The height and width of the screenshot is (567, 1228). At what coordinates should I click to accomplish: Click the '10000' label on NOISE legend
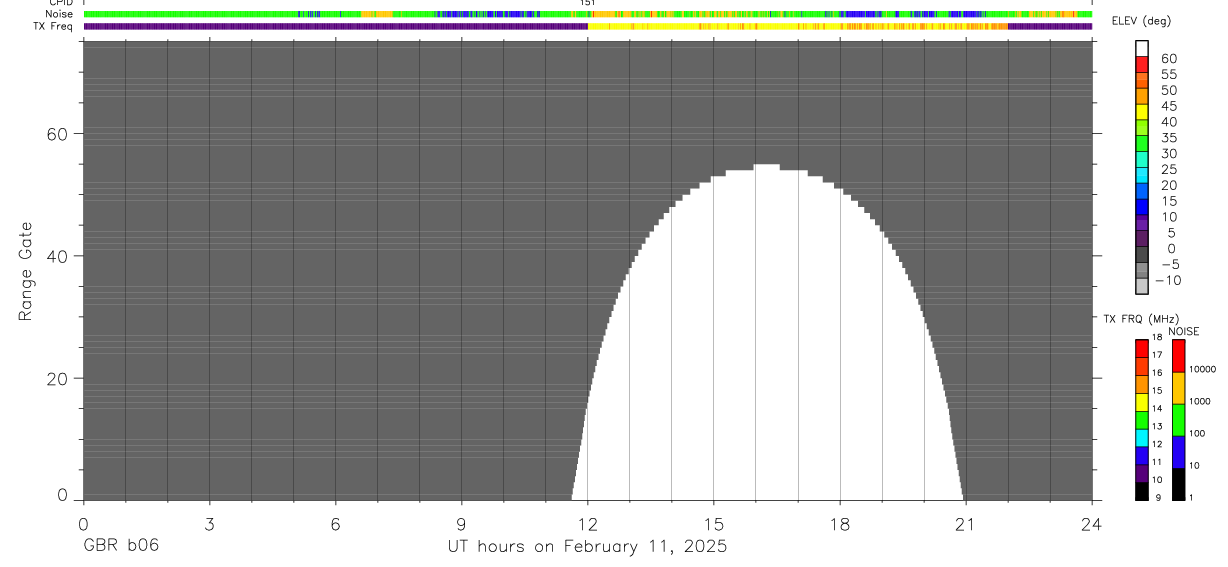(1201, 369)
